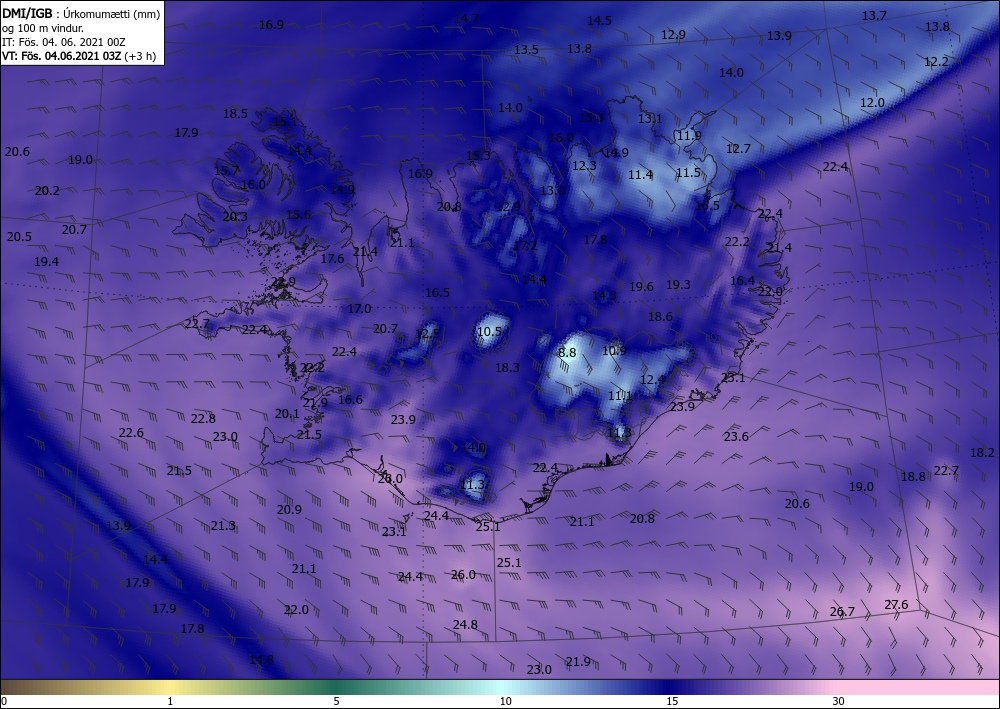Image resolution: width=1000 pixels, height=709 pixels.
Task: Click the map value "16.4"
Action: click(x=742, y=281)
